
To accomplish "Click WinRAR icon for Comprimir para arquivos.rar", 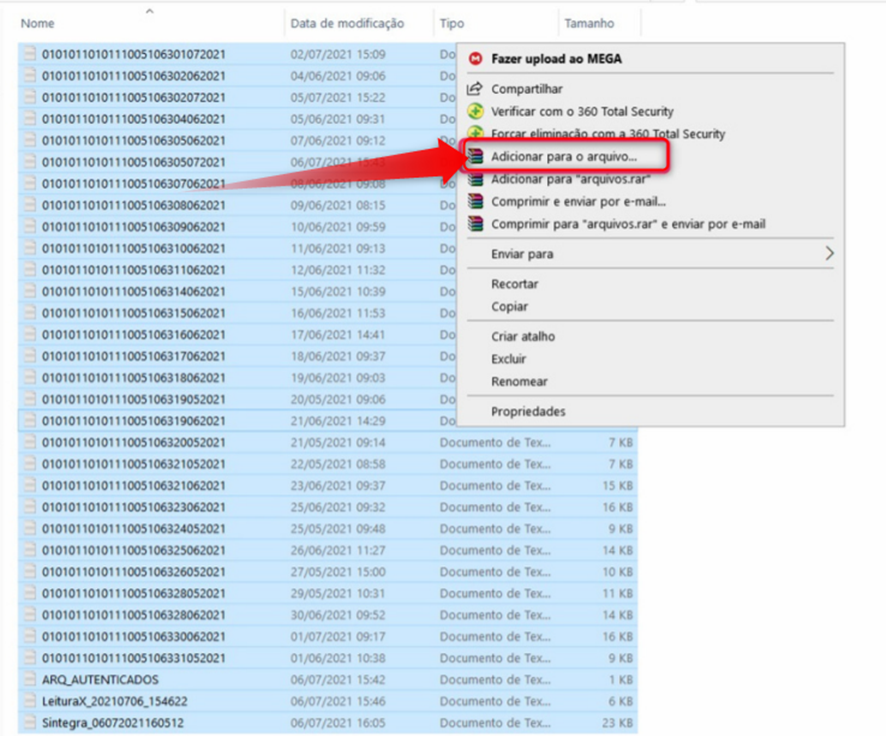I will click(x=476, y=224).
